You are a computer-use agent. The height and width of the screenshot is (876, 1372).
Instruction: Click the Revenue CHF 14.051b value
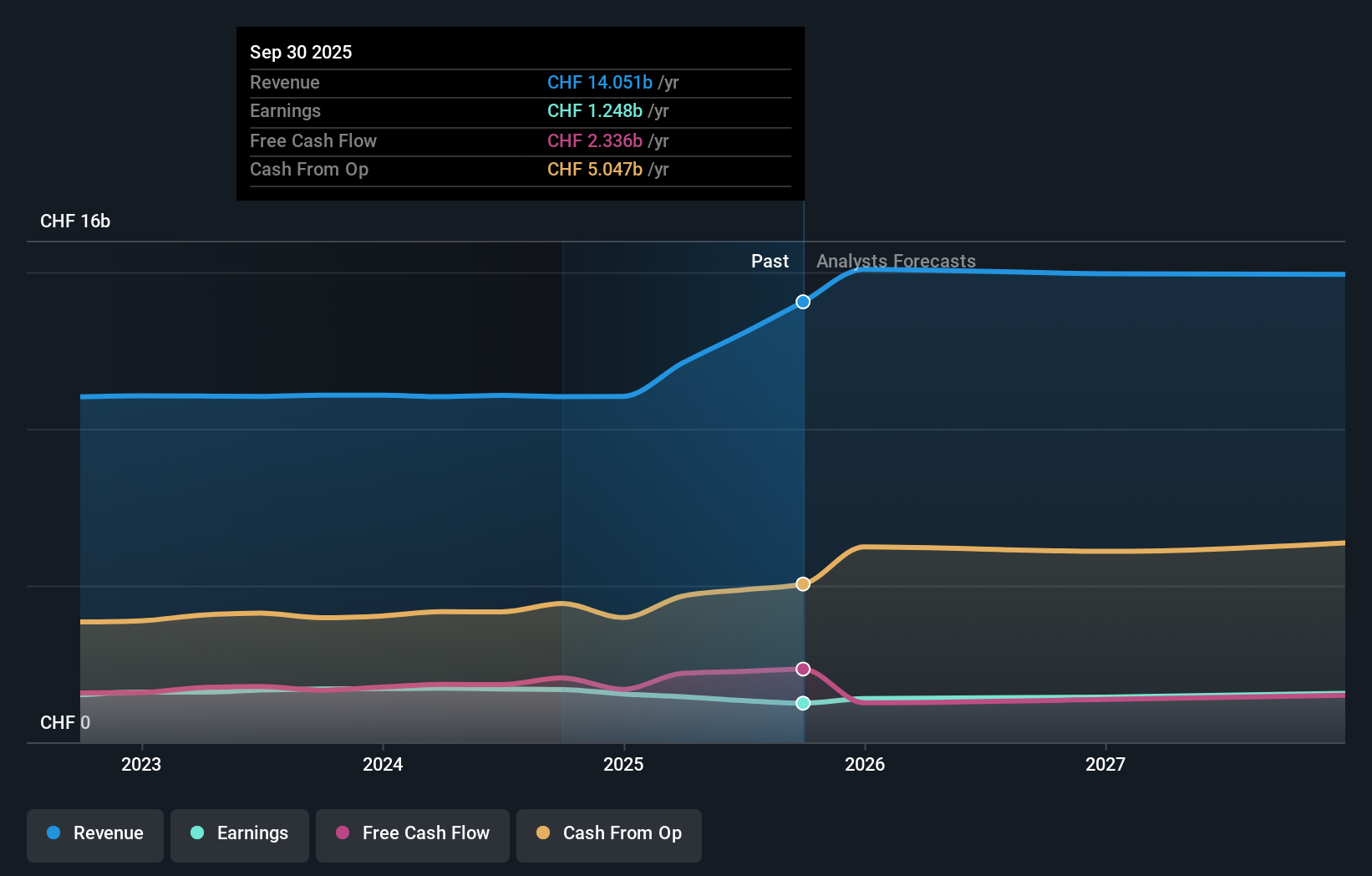pos(598,82)
